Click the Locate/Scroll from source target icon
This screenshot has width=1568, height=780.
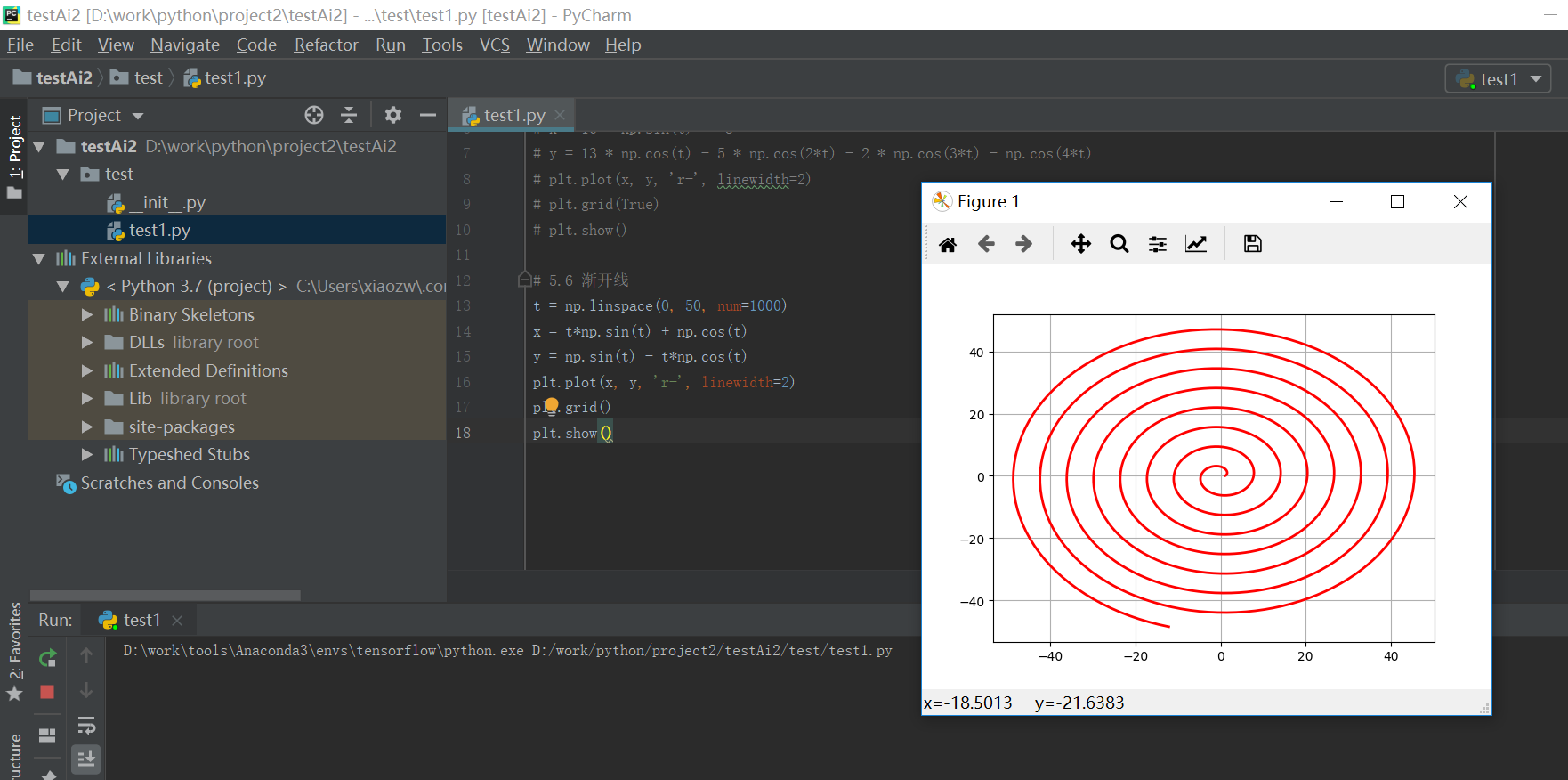314,115
